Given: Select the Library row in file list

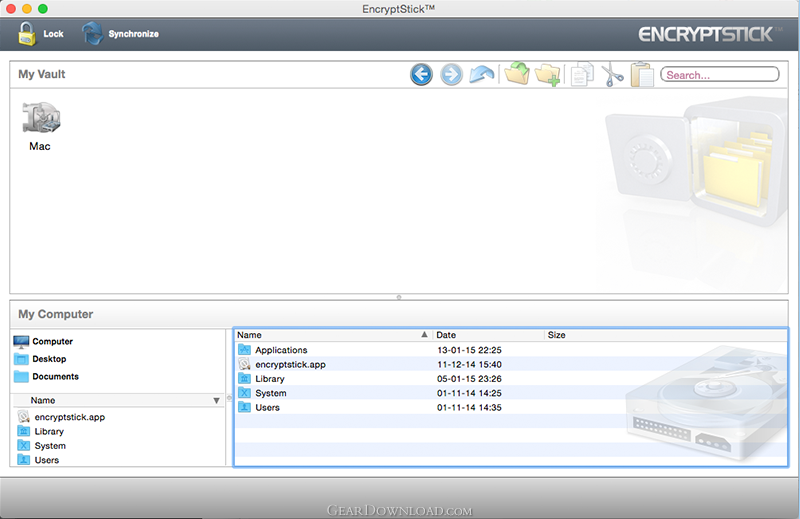Looking at the screenshot, I should (510, 379).
